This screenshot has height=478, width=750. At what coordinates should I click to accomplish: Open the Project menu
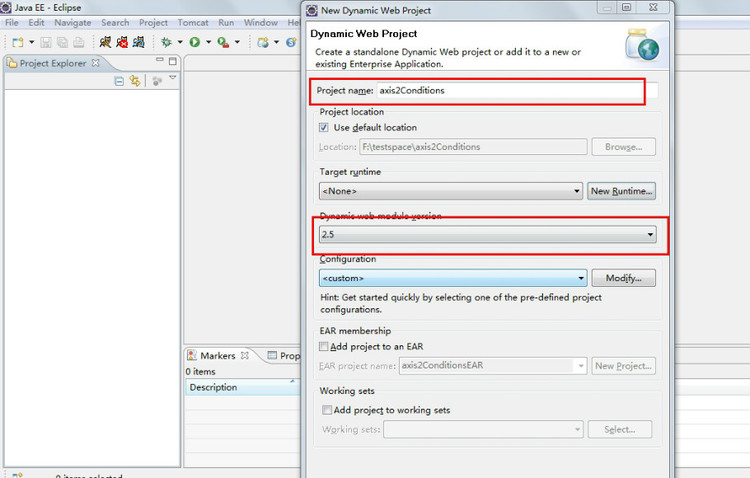click(153, 22)
